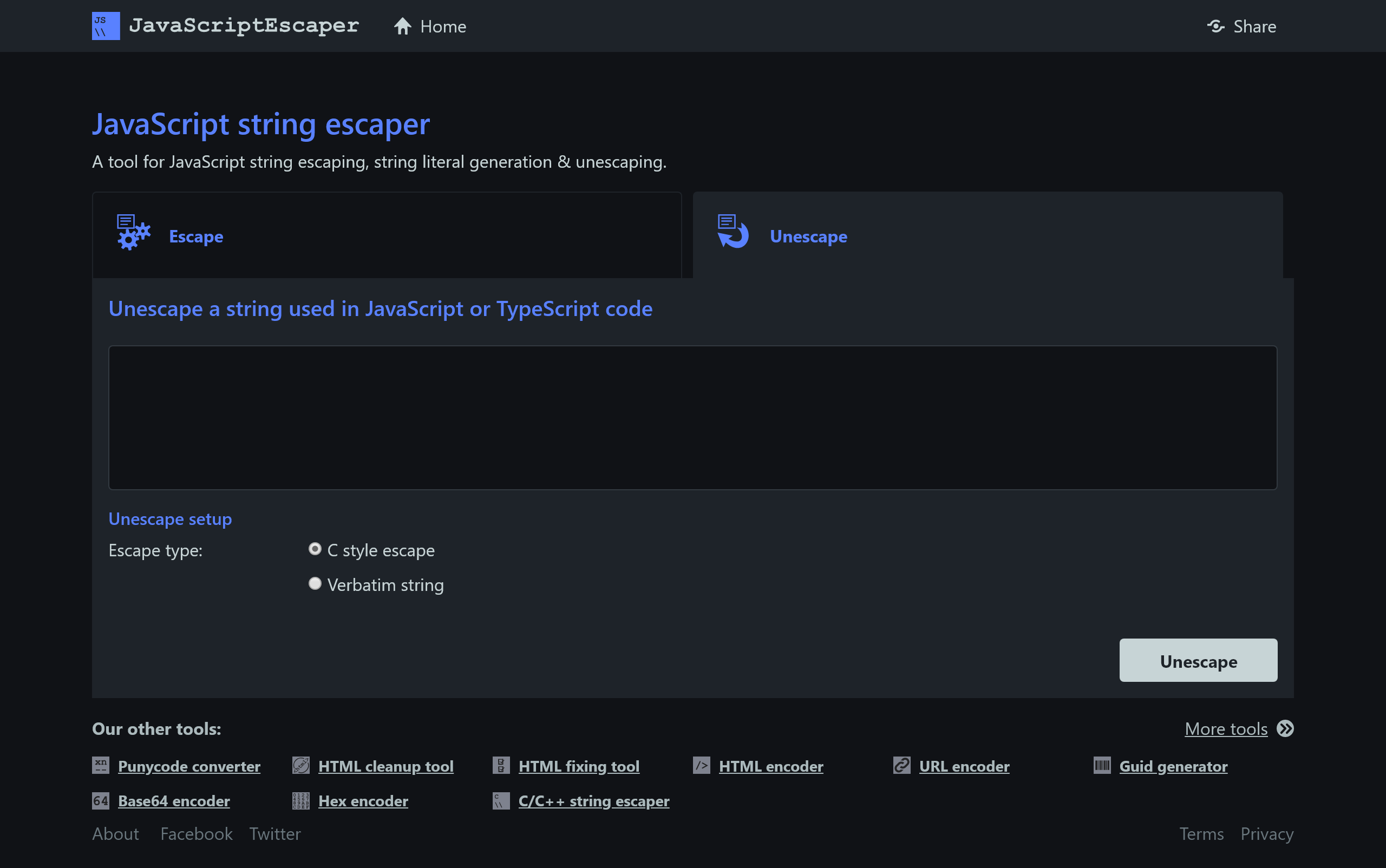Click the HTML encoder icon
The width and height of the screenshot is (1386, 868).
pyautogui.click(x=701, y=765)
